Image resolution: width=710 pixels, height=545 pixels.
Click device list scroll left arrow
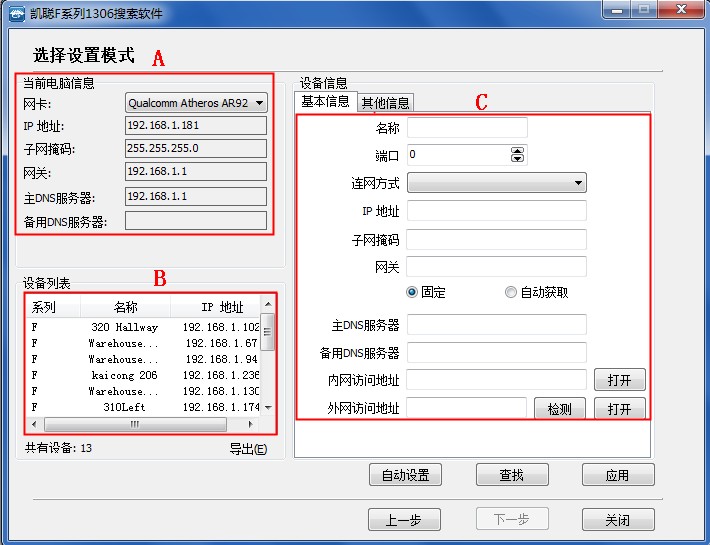(34, 424)
